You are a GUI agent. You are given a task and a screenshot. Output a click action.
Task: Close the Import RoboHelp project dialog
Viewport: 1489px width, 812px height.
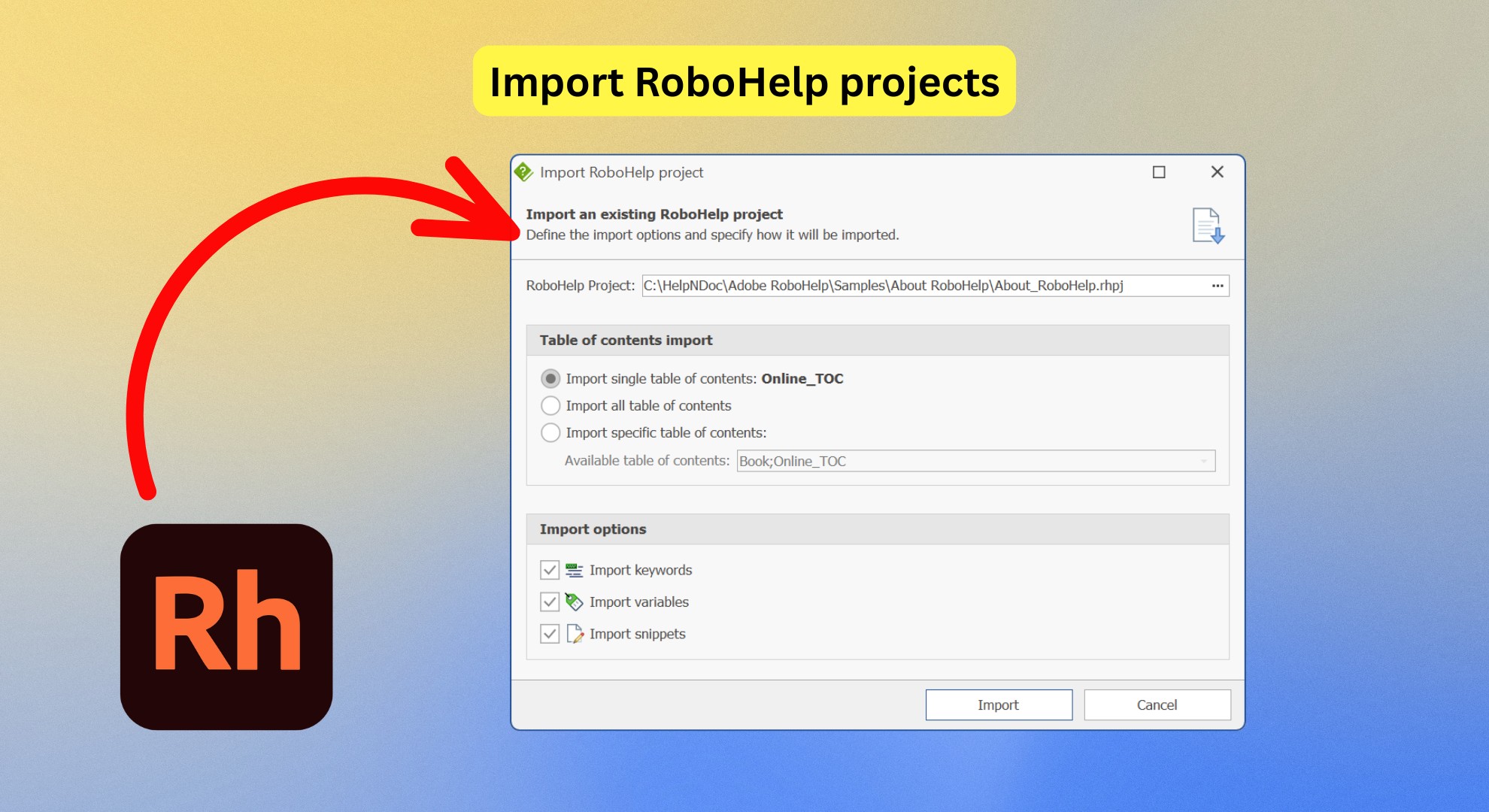tap(1217, 172)
